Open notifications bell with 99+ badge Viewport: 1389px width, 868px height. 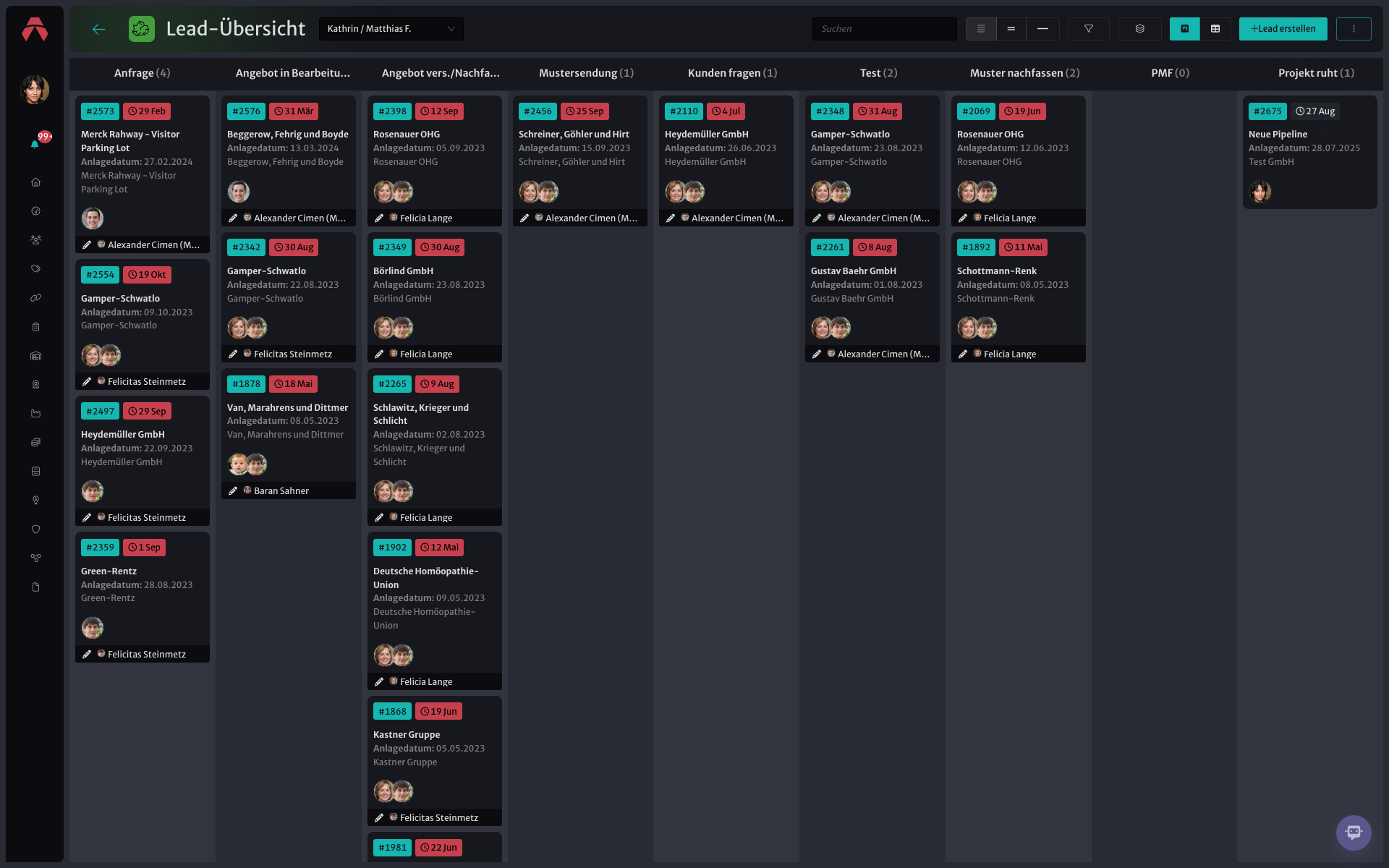tap(35, 144)
